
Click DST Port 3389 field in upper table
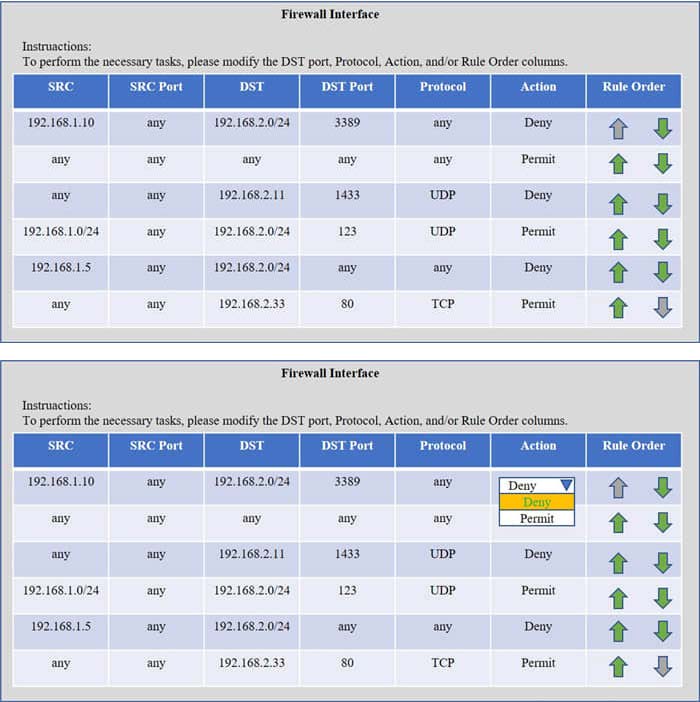click(347, 123)
